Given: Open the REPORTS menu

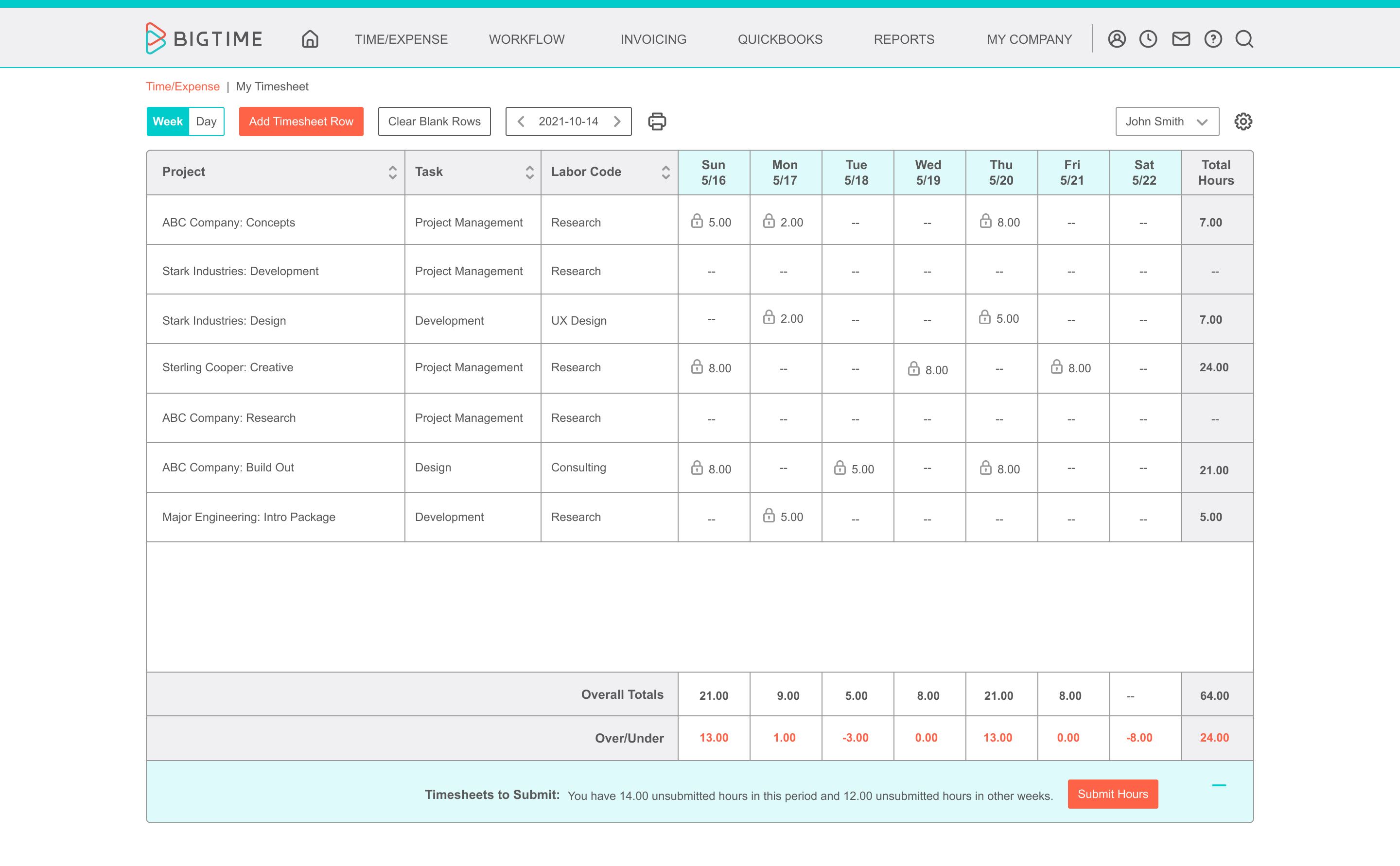Looking at the screenshot, I should click(x=903, y=39).
